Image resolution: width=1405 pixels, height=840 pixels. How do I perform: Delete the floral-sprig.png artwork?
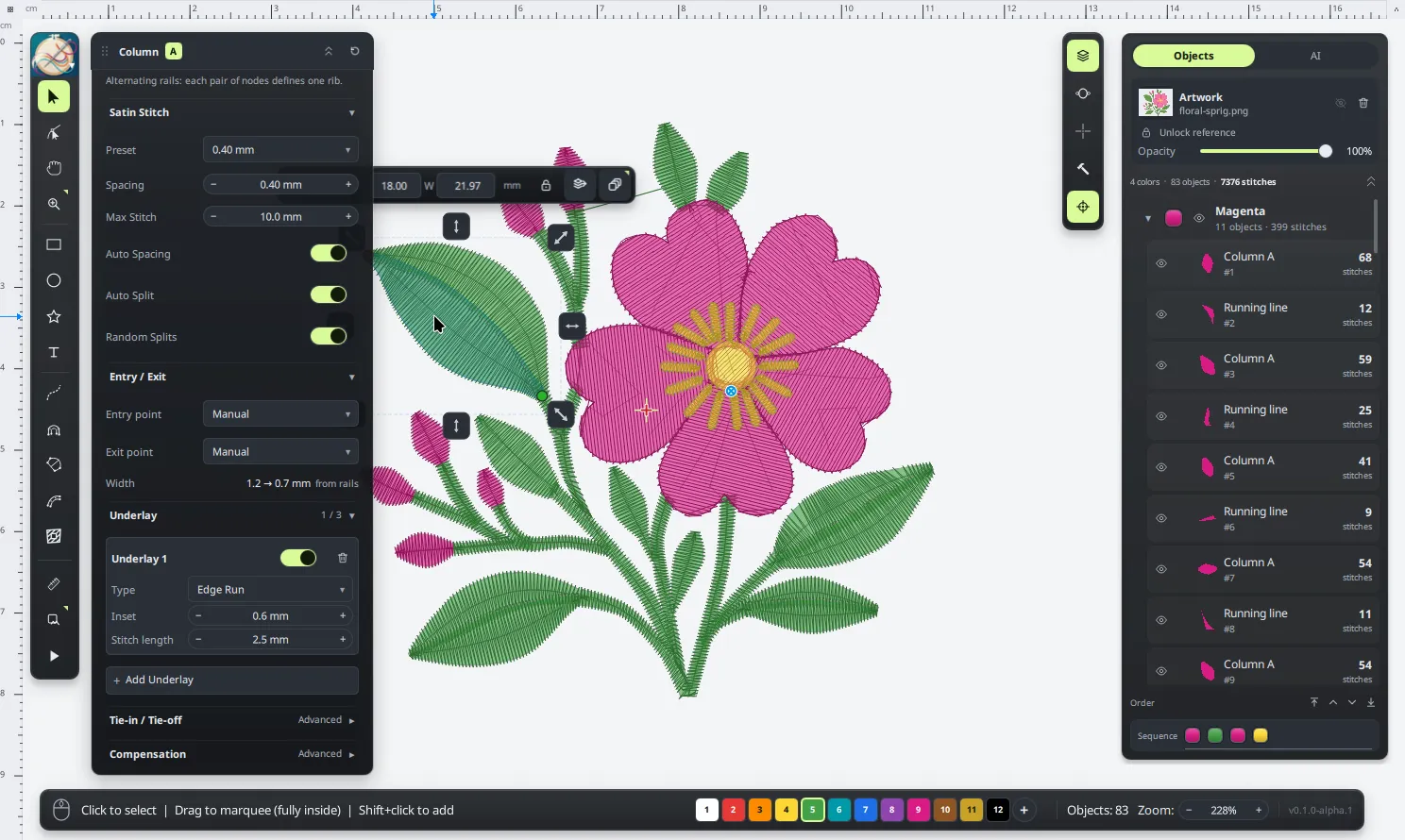(x=1363, y=103)
